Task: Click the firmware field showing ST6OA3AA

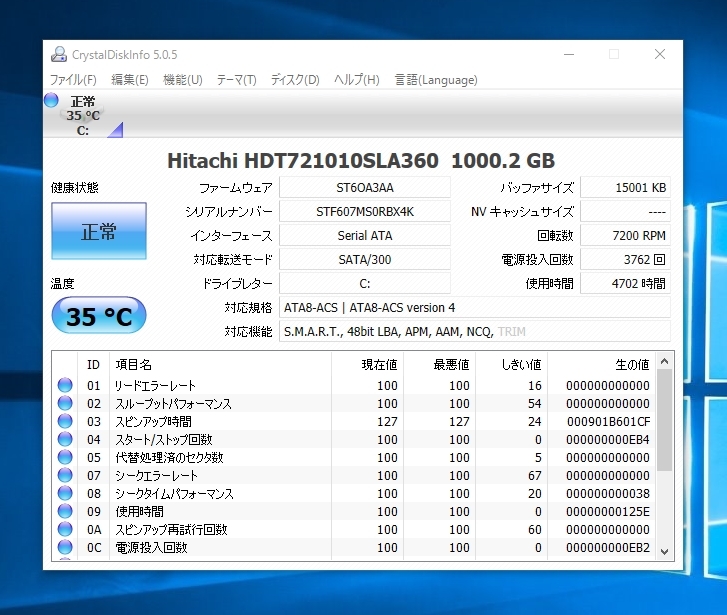Action: tap(364, 187)
